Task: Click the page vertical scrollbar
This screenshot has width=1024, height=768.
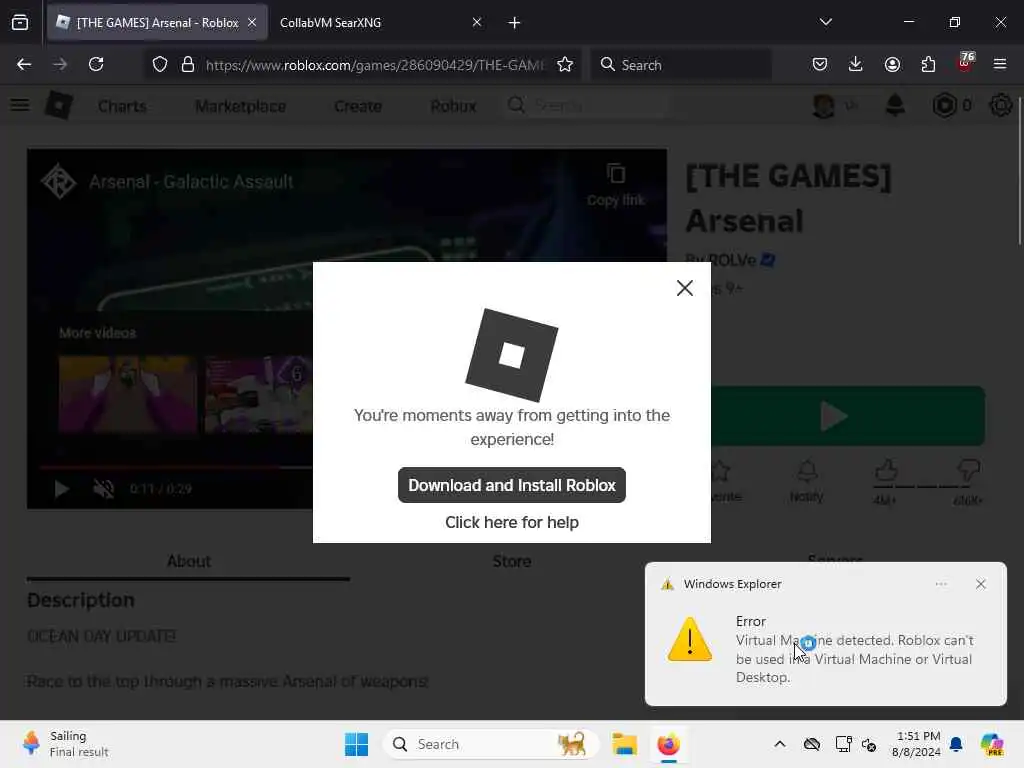Action: pos(1018,171)
